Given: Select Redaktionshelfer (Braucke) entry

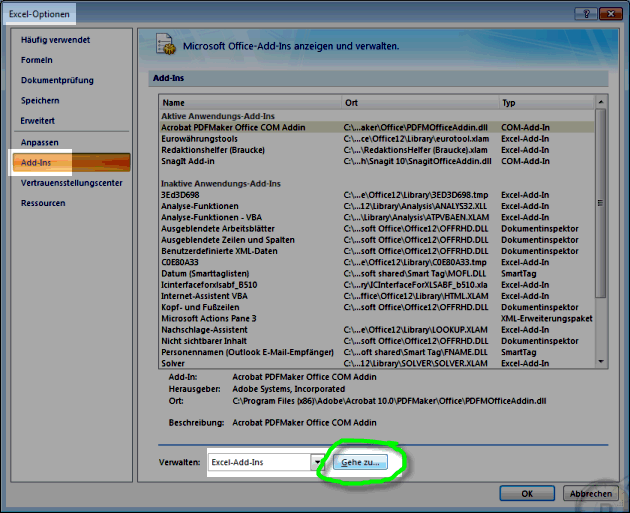Looking at the screenshot, I should (376, 150).
